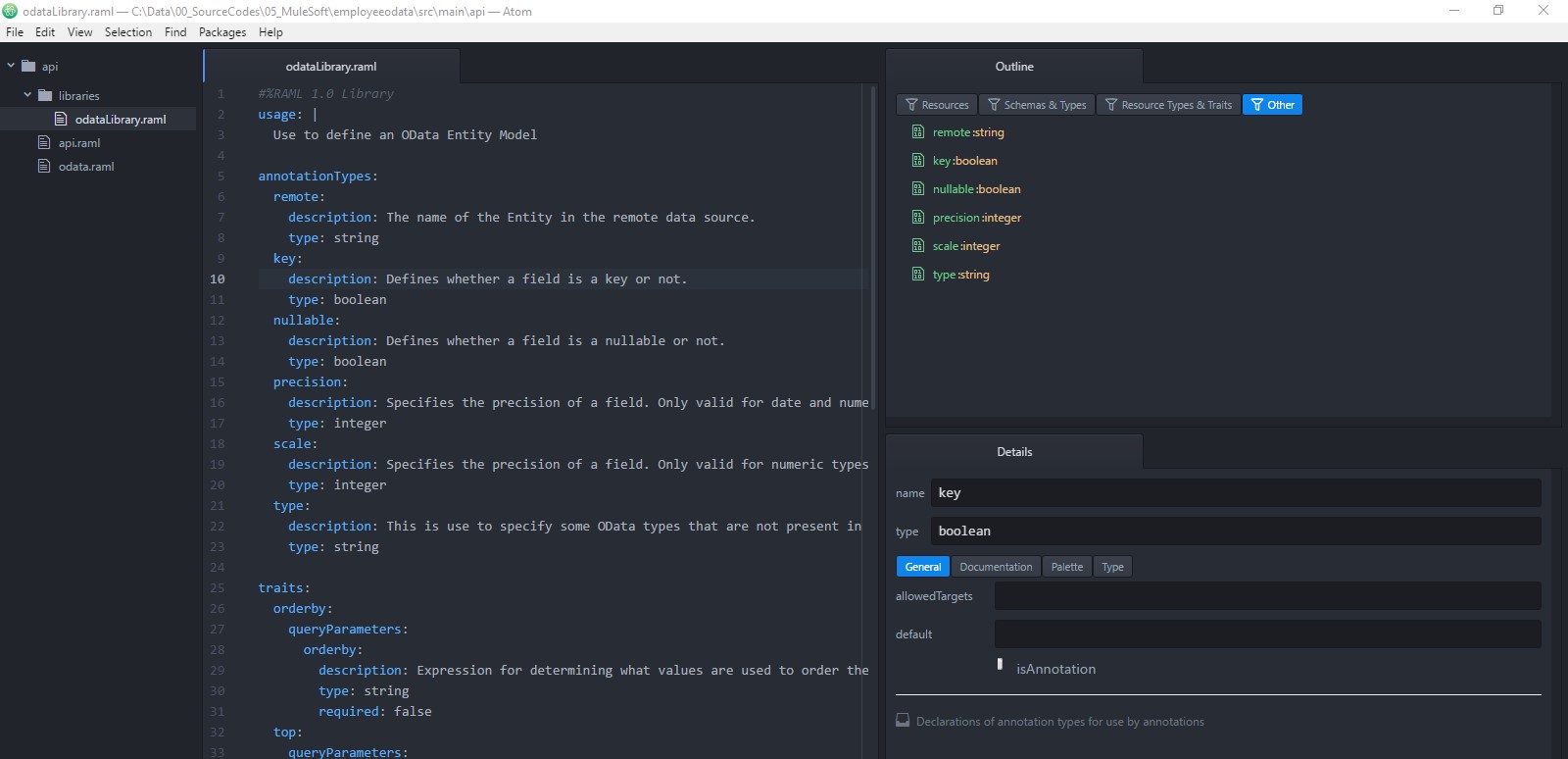Image resolution: width=1568 pixels, height=759 pixels.
Task: Open the Edit menu
Action: (45, 32)
